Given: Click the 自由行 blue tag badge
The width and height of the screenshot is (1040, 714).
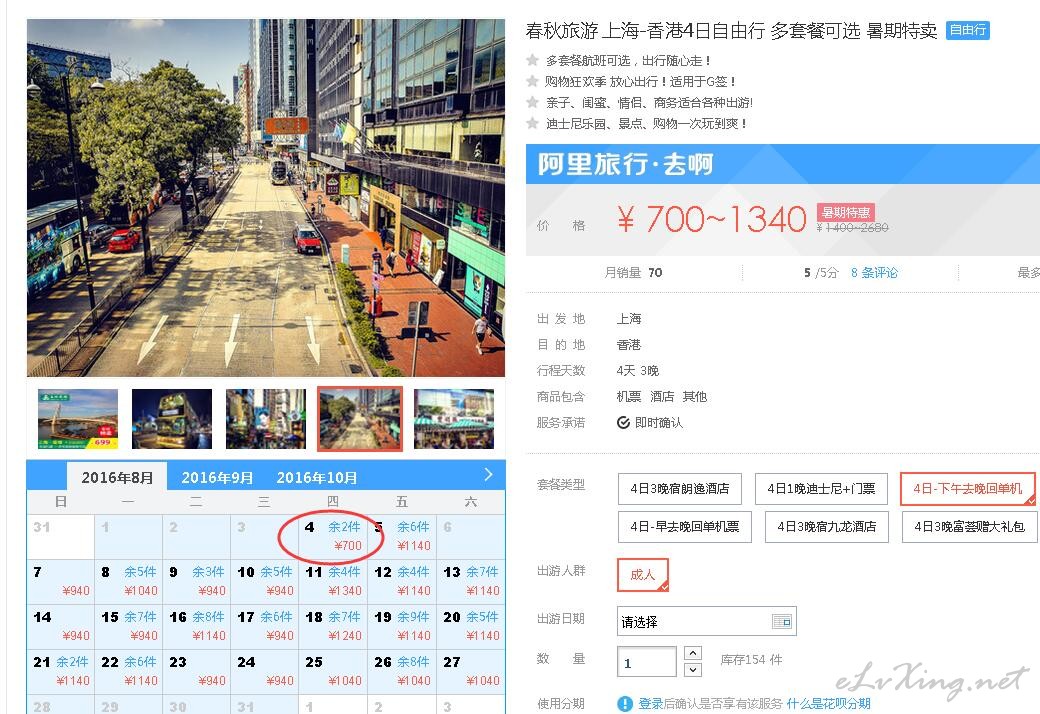Looking at the screenshot, I should click(968, 31).
